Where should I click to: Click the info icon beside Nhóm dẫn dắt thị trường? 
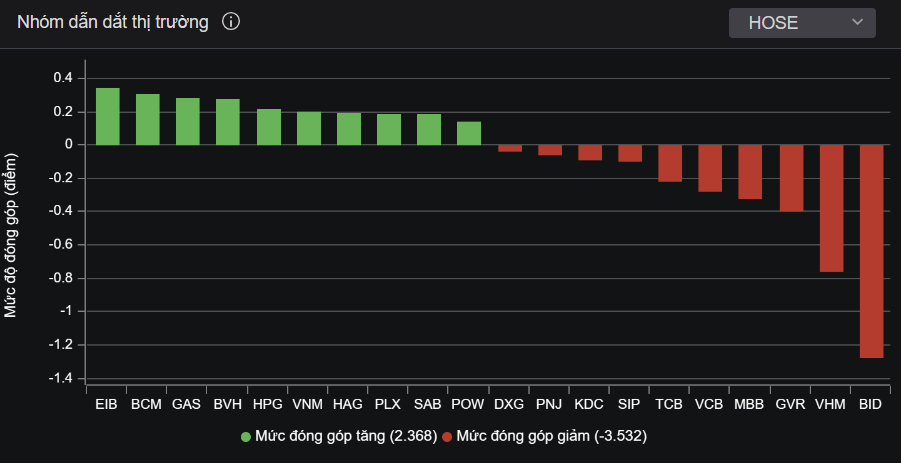click(231, 22)
